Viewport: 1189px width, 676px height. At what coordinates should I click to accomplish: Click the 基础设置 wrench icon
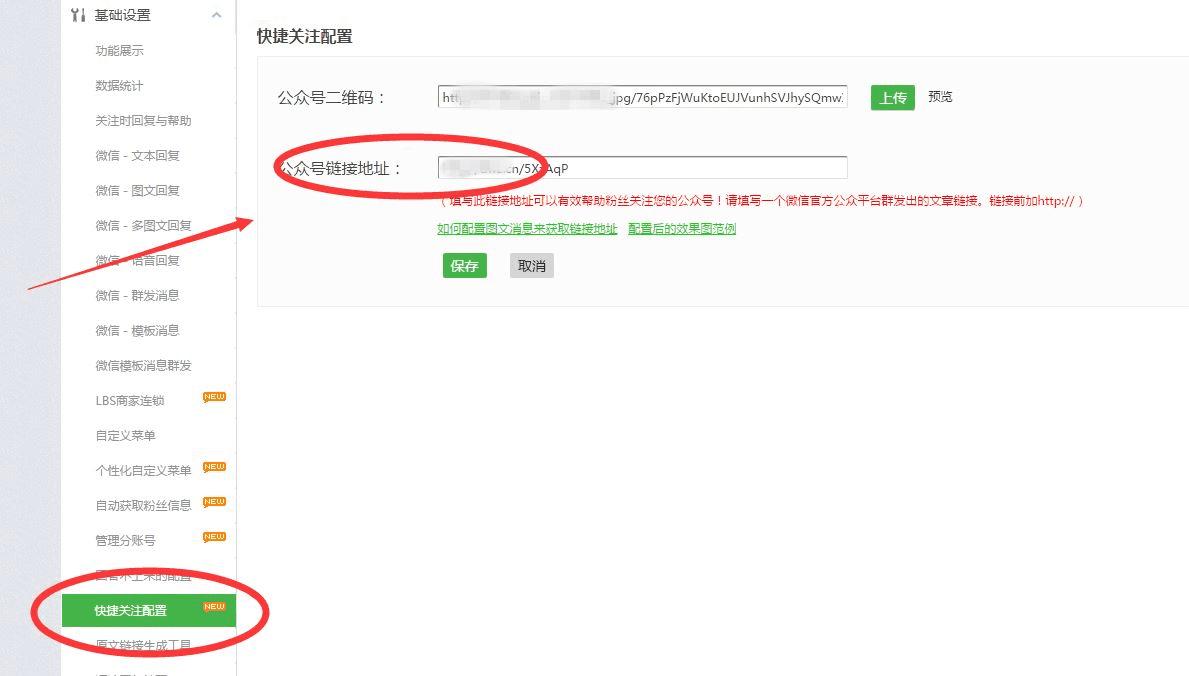(77, 15)
